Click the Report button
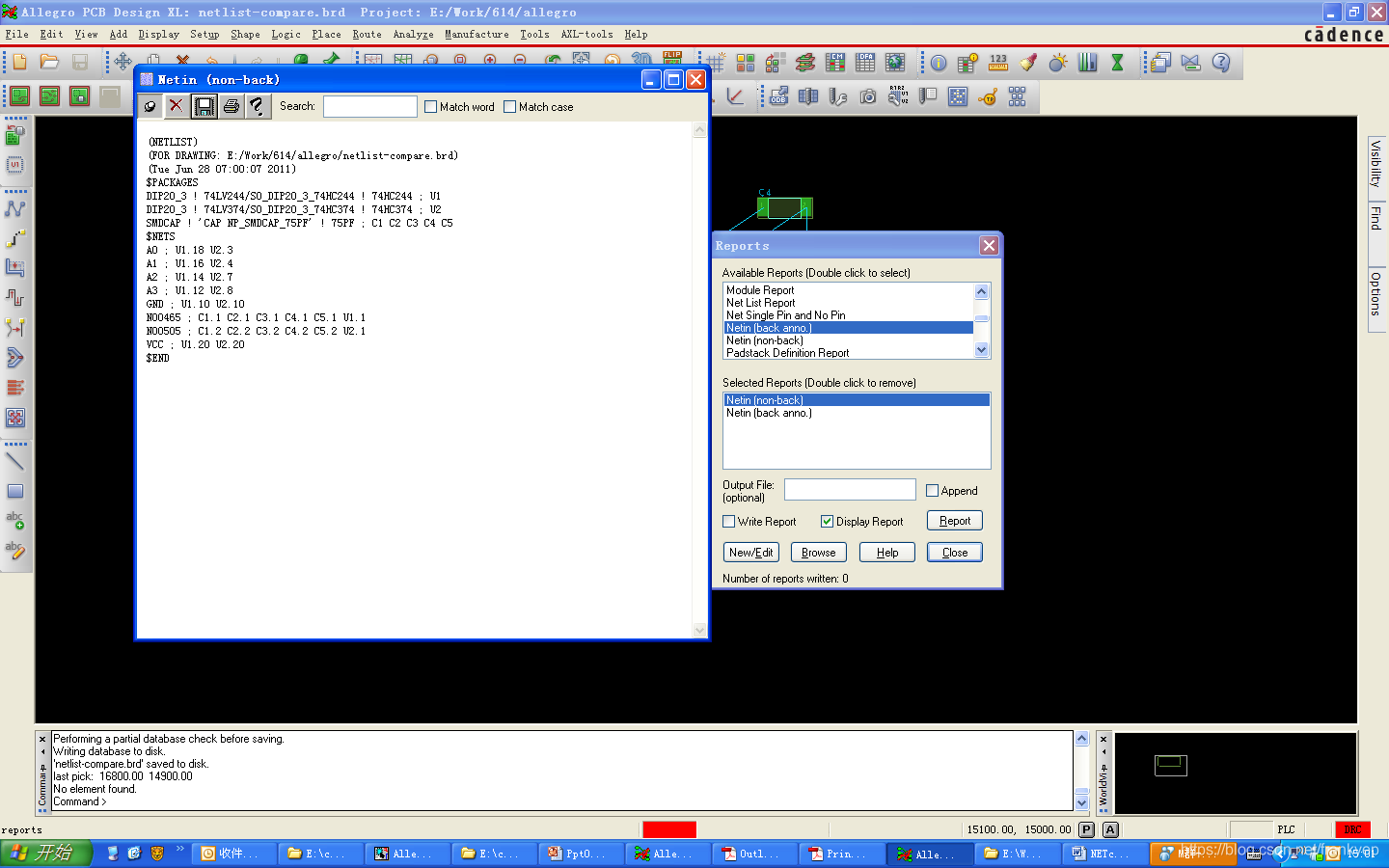This screenshot has height=868, width=1389. (x=955, y=521)
